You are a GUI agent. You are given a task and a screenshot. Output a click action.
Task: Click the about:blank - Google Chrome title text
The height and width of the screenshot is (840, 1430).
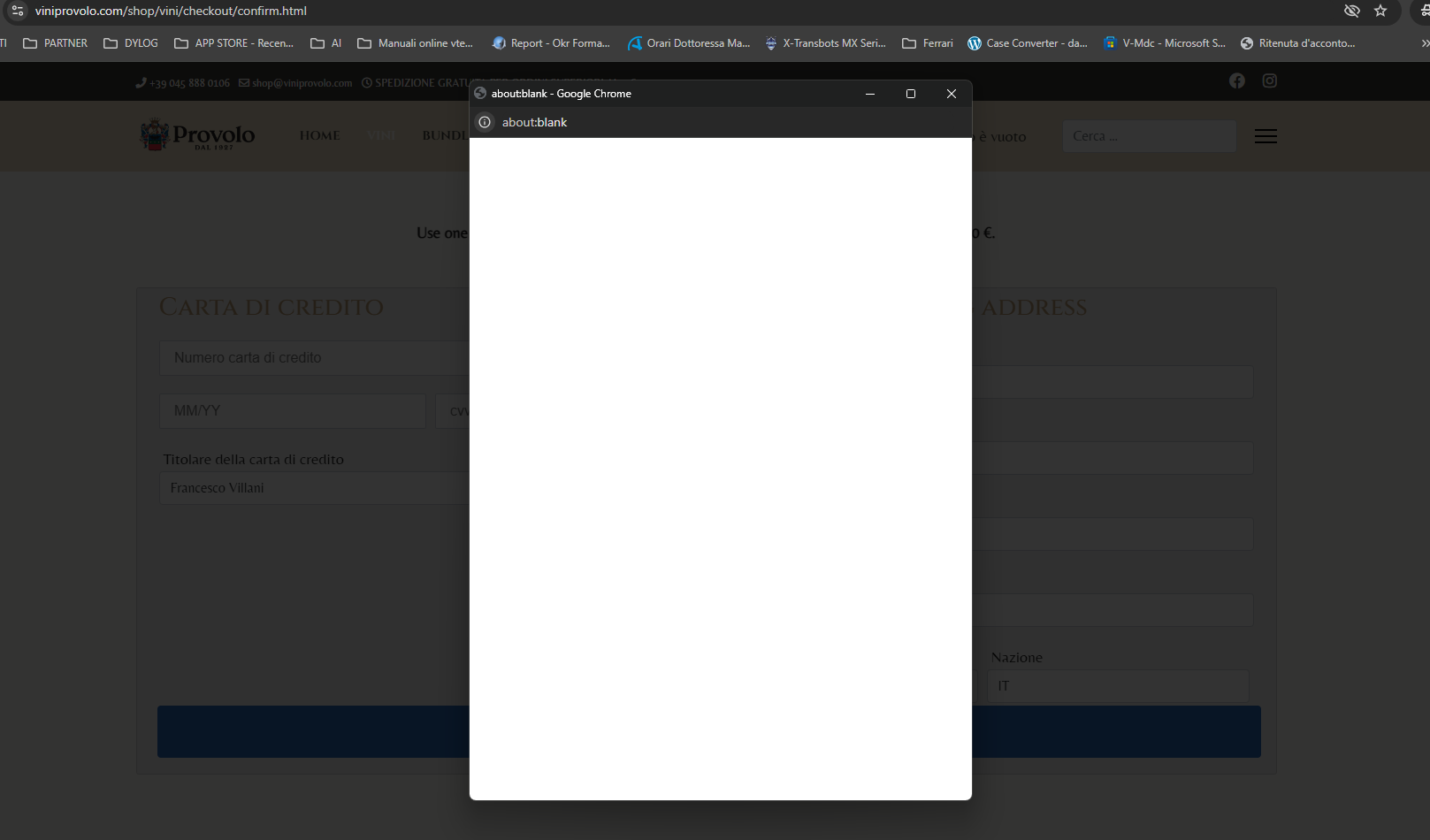click(x=562, y=94)
